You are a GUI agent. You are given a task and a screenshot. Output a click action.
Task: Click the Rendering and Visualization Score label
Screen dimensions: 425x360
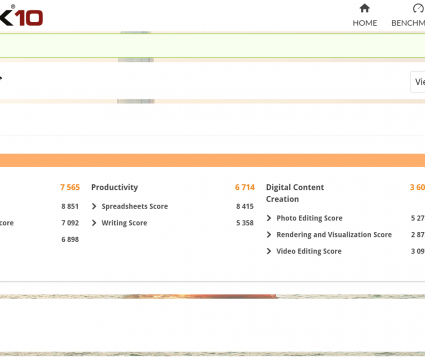click(334, 235)
